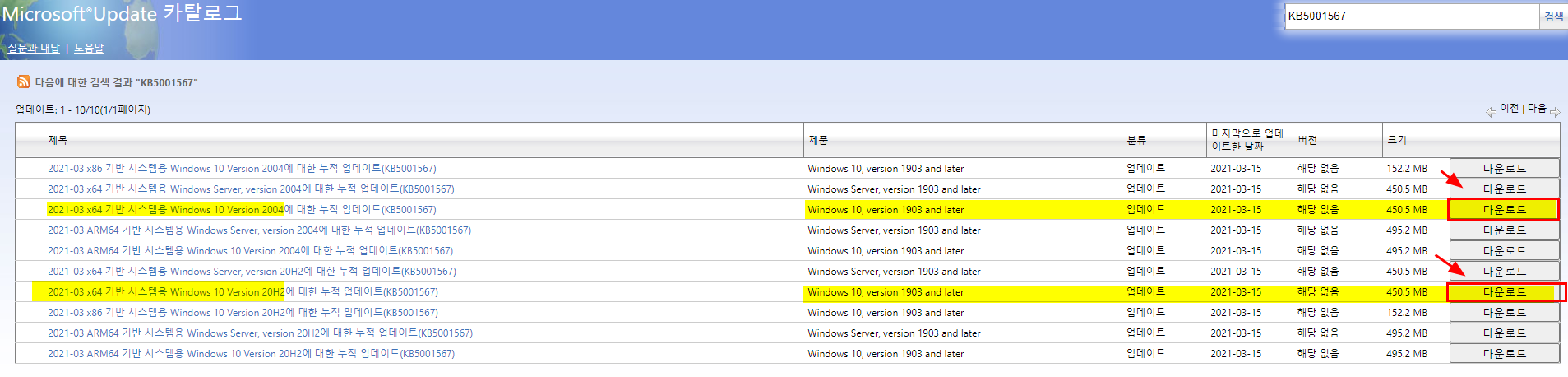Download x64 Windows 10 Version 2004 update
The height and width of the screenshot is (377, 1568).
[x=1504, y=209]
